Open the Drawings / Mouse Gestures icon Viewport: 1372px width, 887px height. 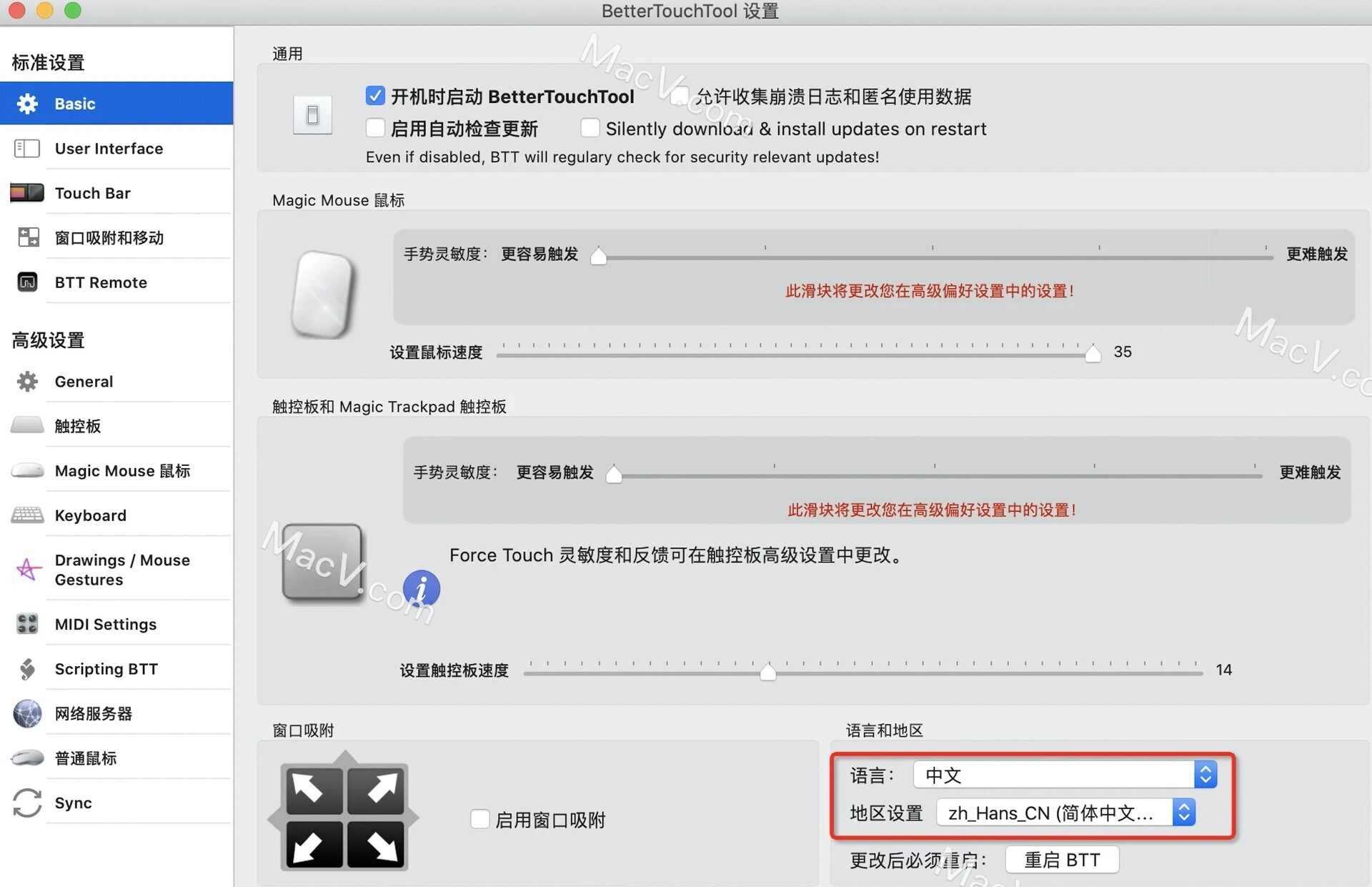point(27,566)
